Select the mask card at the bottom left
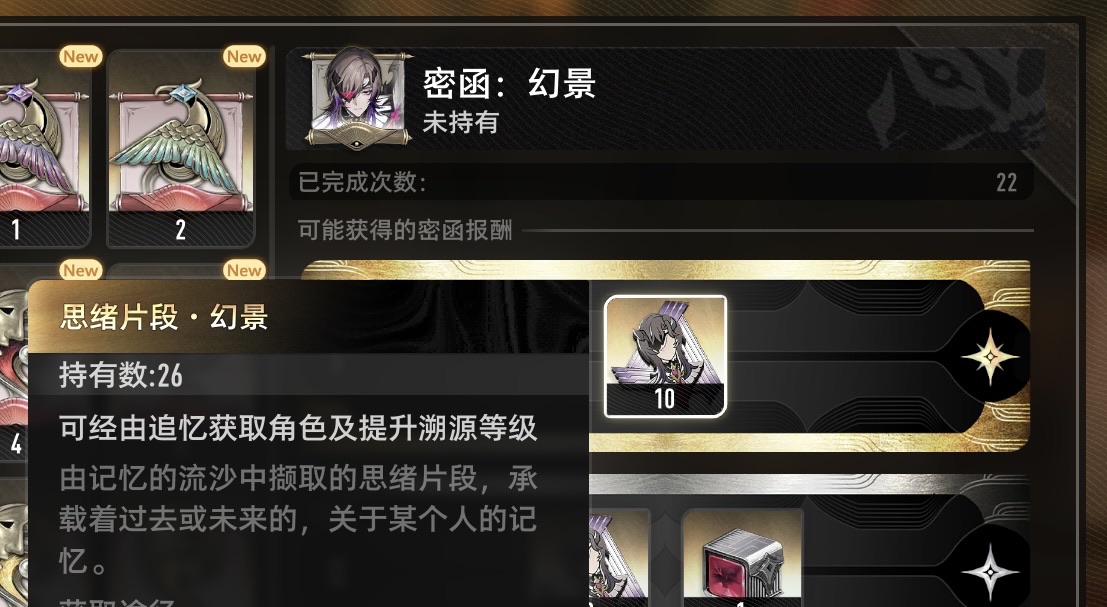The height and width of the screenshot is (607, 1107). click(x=13, y=543)
